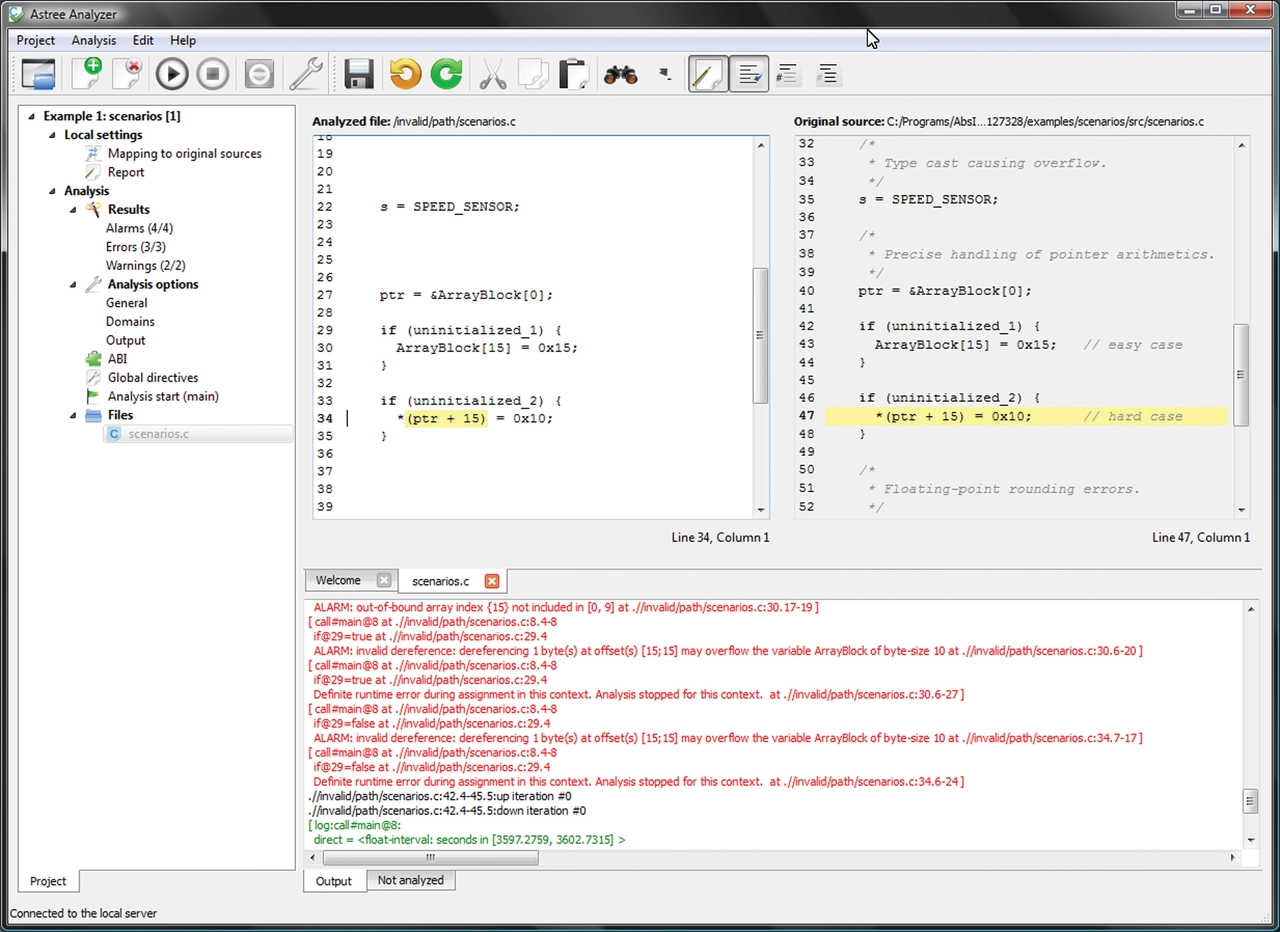1280x932 pixels.
Task: Switch to the Welcome tab
Action: pos(338,580)
